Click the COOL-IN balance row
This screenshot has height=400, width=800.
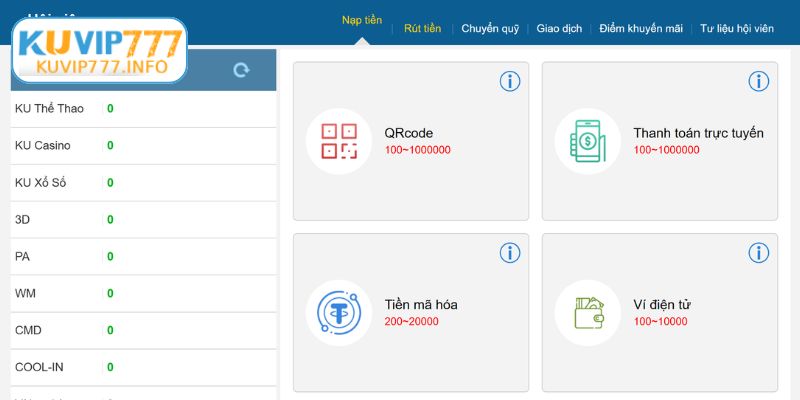[143, 367]
